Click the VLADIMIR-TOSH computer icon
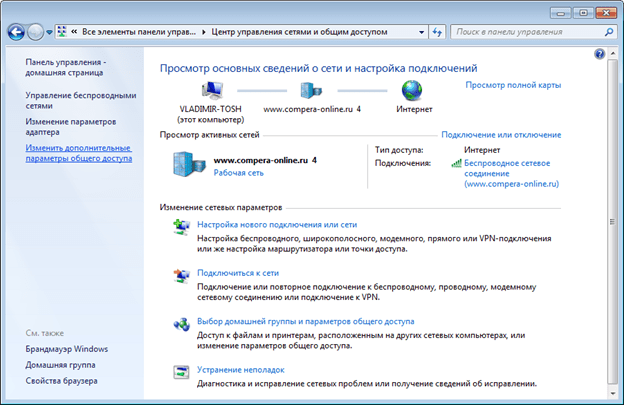This screenshot has width=624, height=405. pyautogui.click(x=212, y=90)
